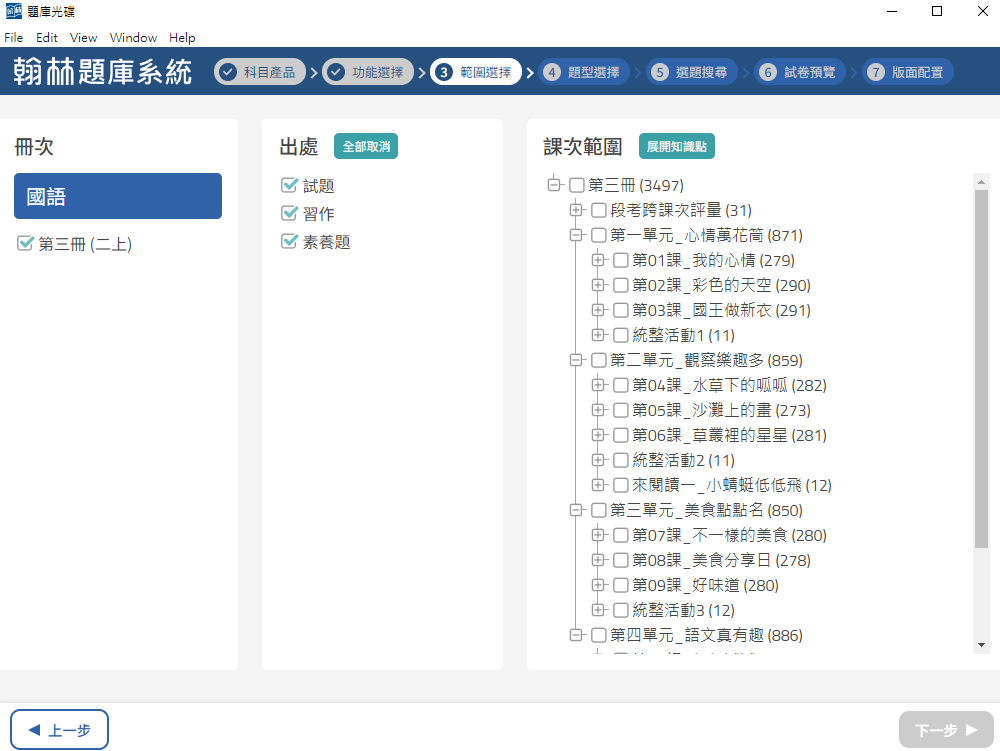Click 展開知識點 button
This screenshot has width=1000, height=751.
[x=676, y=146]
